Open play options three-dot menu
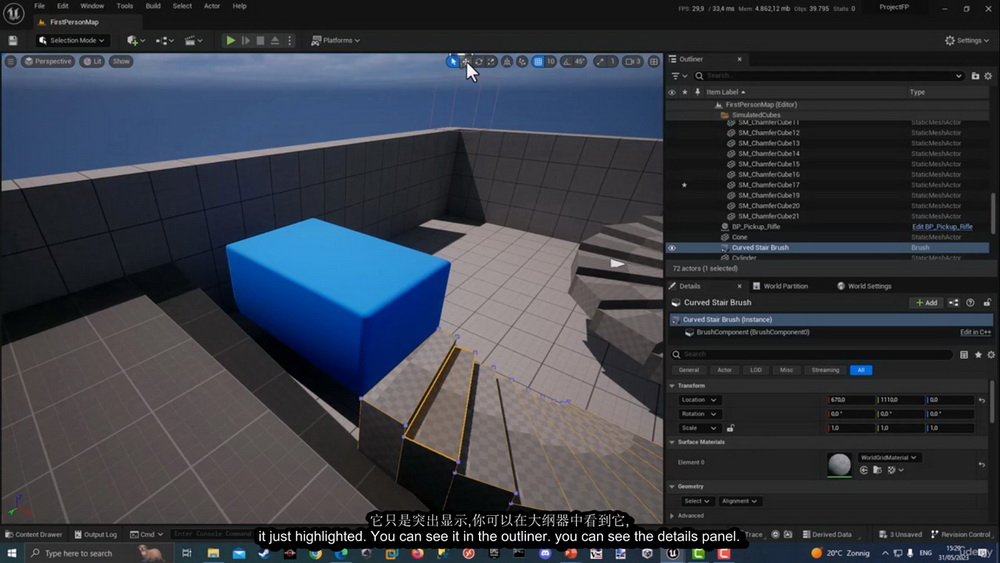 click(290, 40)
